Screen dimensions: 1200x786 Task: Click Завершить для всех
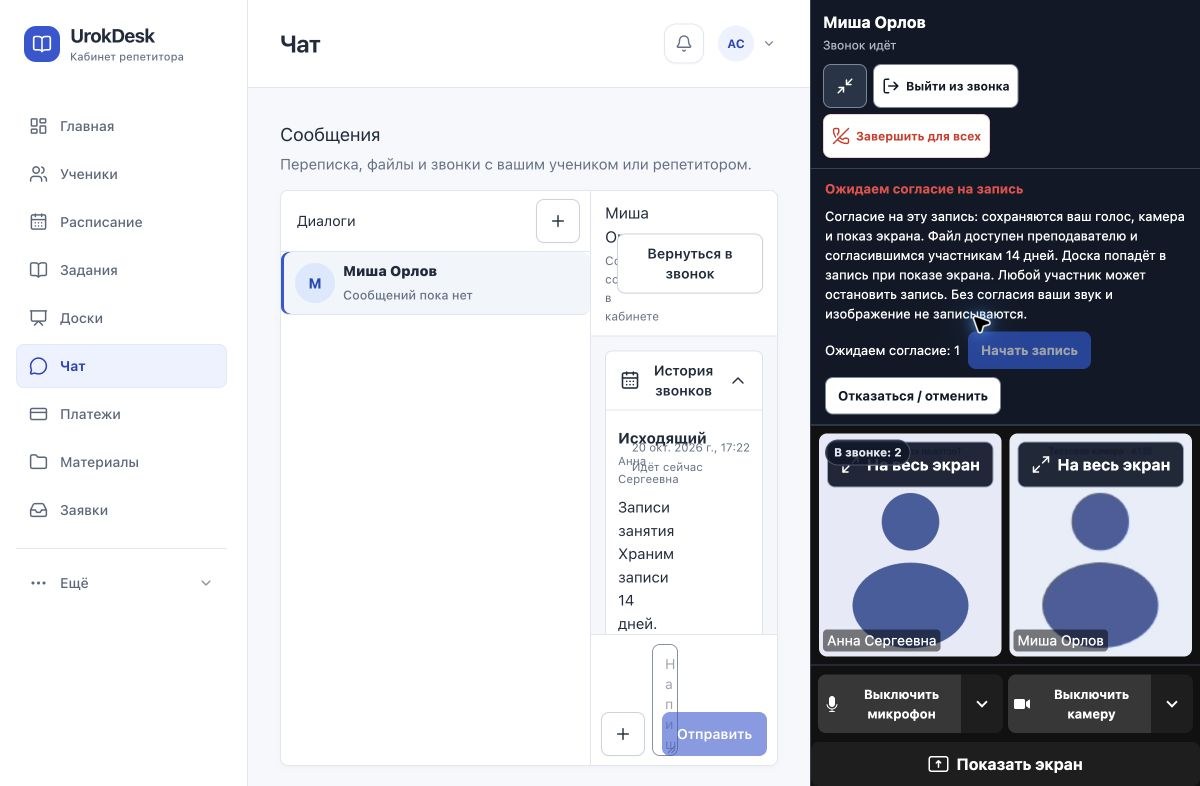(906, 136)
